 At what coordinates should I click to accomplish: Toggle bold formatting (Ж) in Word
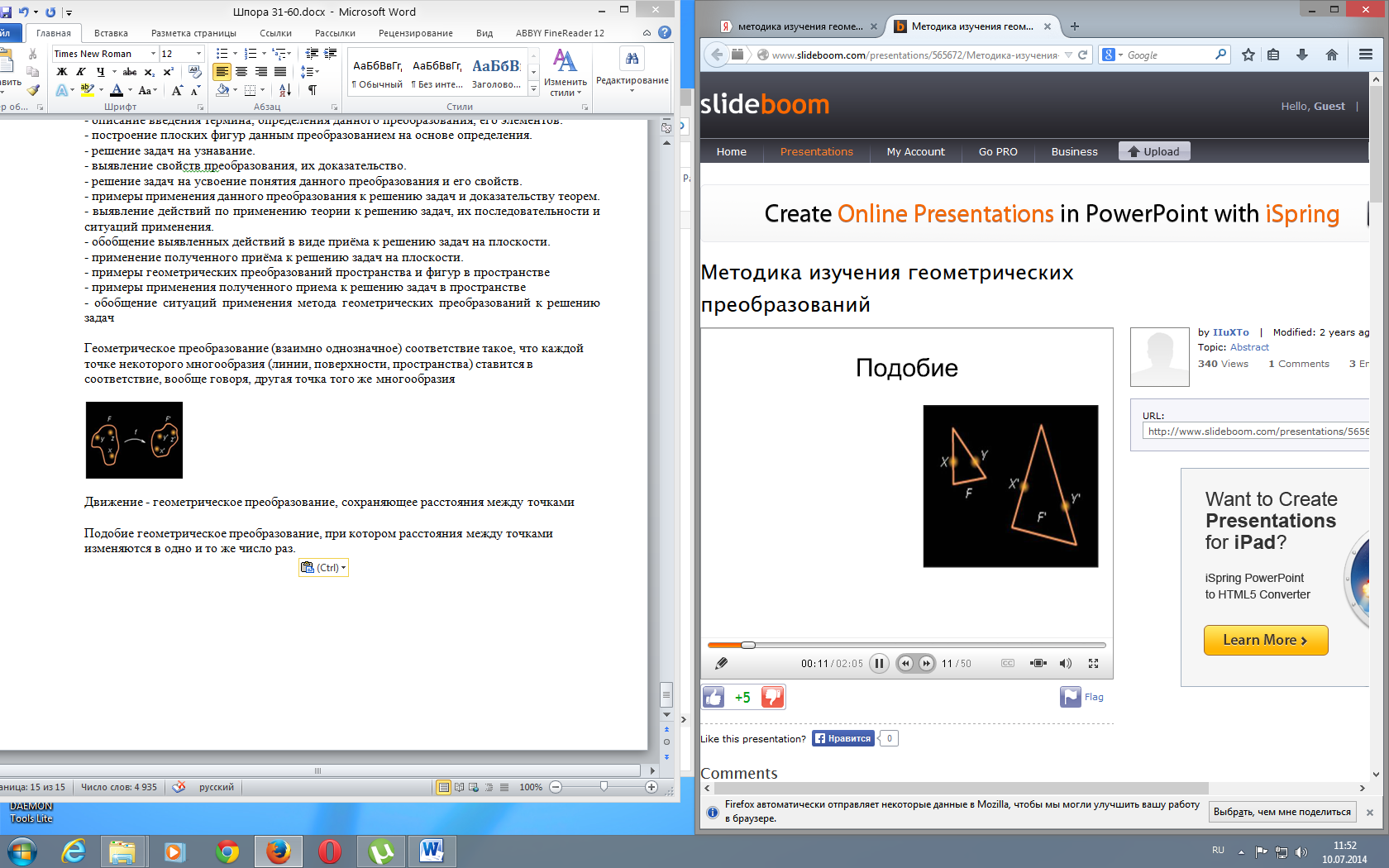(62, 72)
